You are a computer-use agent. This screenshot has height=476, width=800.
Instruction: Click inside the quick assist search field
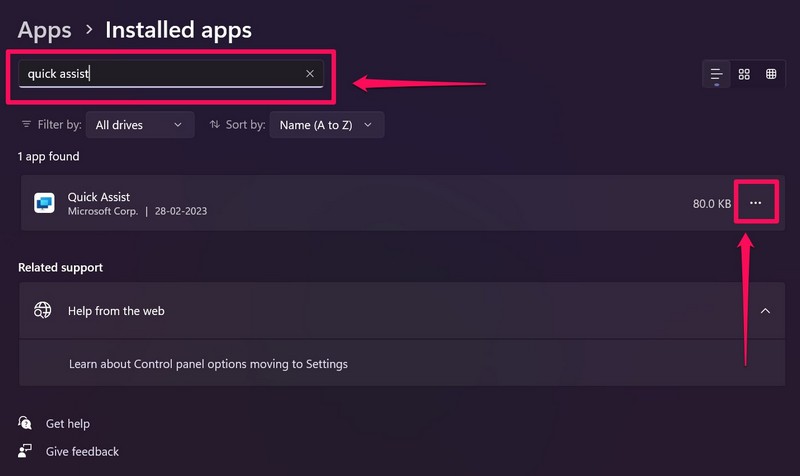(x=160, y=74)
